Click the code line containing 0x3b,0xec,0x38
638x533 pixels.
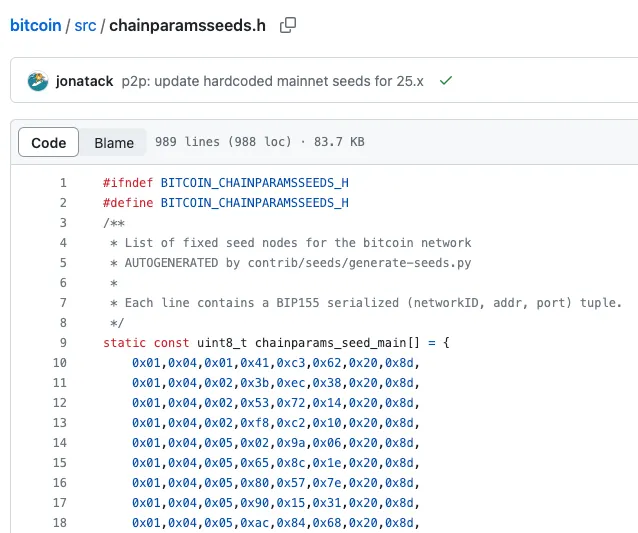(276, 383)
